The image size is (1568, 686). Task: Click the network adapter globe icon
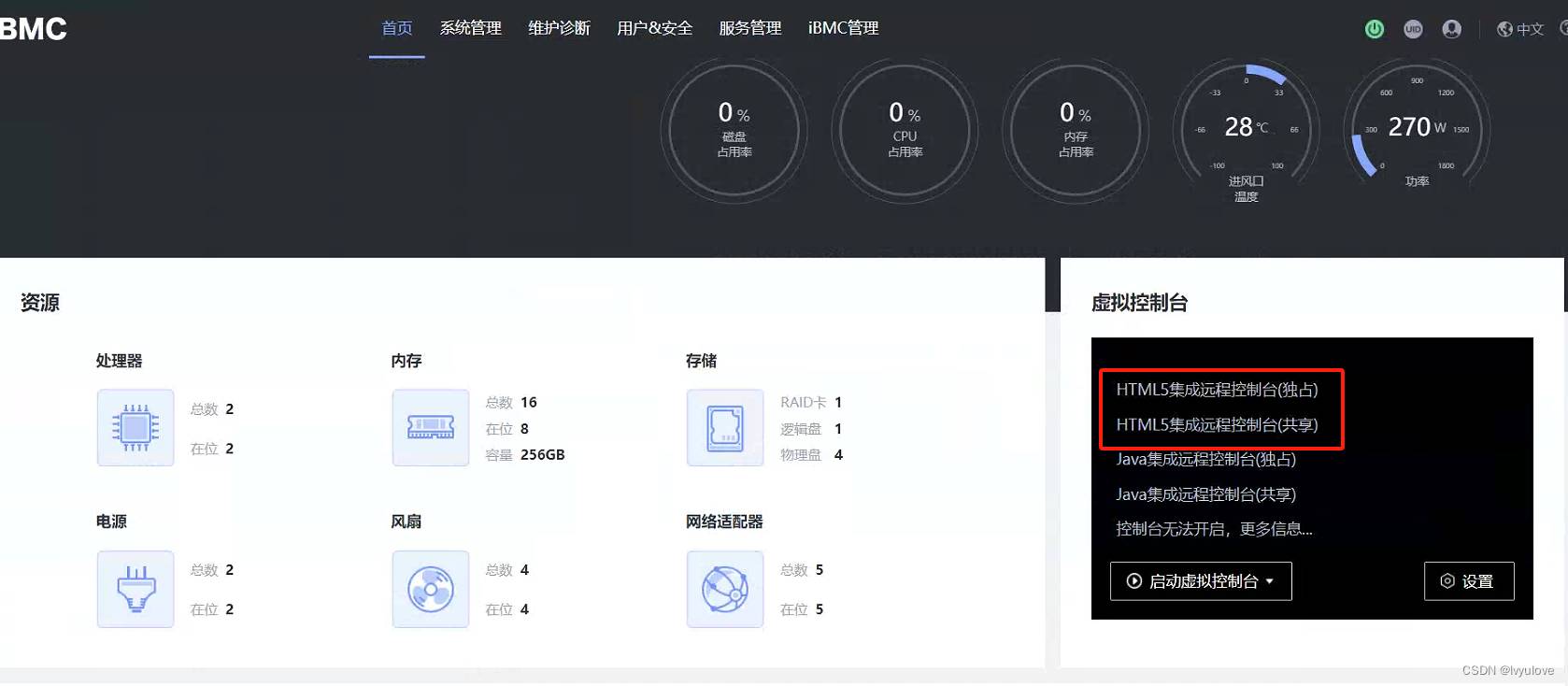tap(725, 589)
